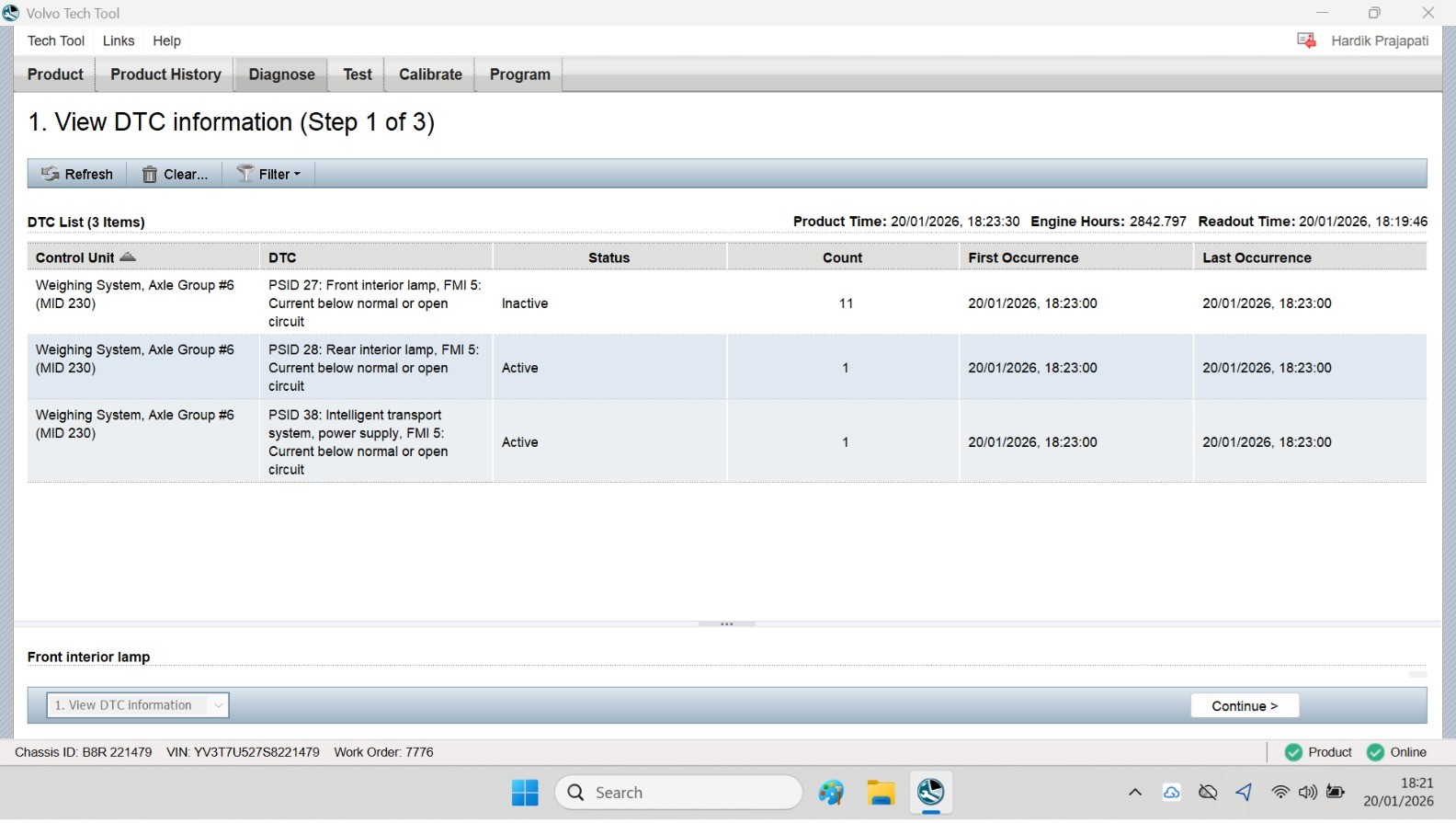Click the Online status check icon
Viewport: 1456px width, 823px height.
coord(1375,752)
